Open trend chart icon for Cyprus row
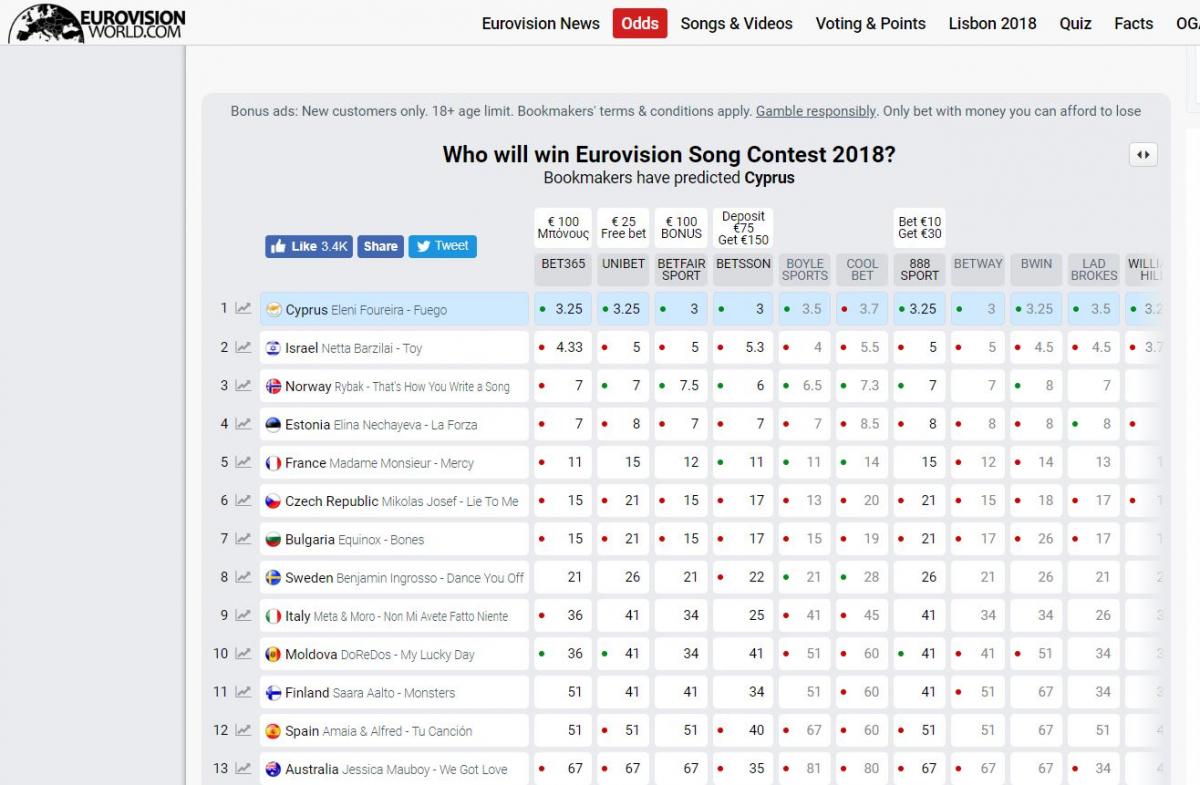1200x785 pixels. point(243,308)
